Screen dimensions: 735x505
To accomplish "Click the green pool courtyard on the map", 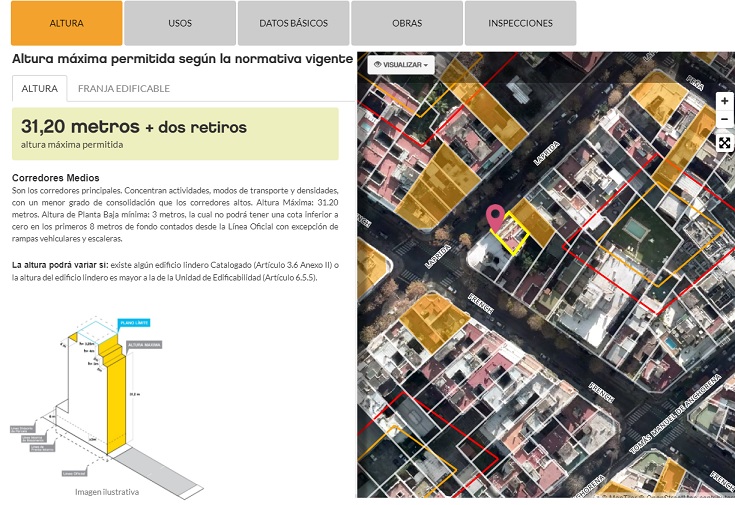I will click(x=632, y=232).
